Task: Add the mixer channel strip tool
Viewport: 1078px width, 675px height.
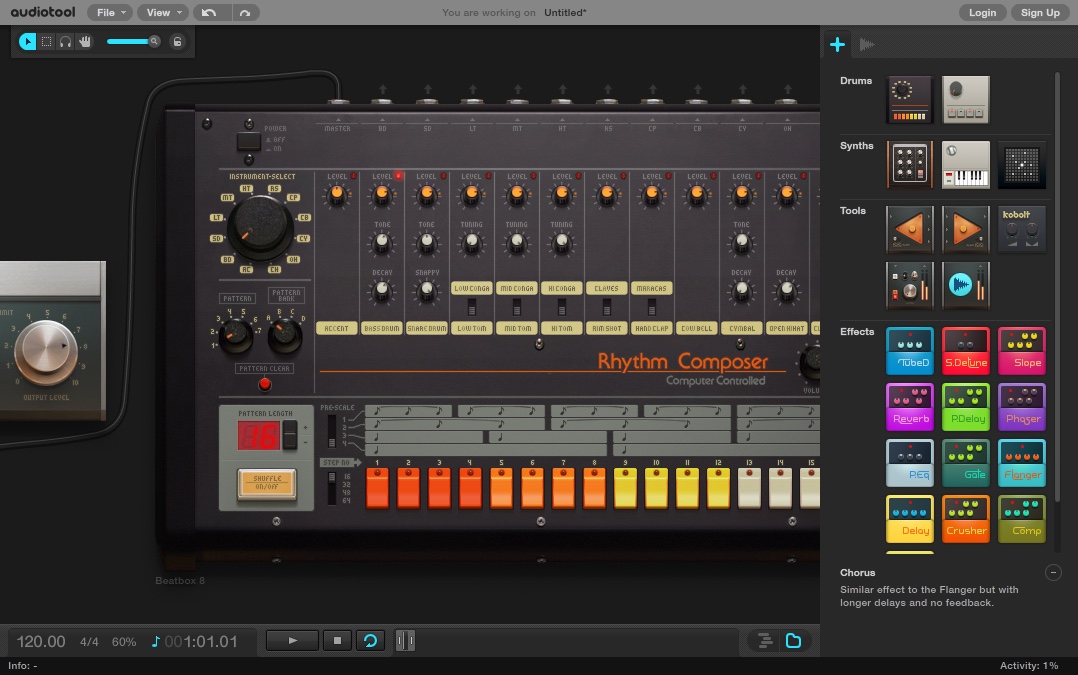Action: (910, 285)
